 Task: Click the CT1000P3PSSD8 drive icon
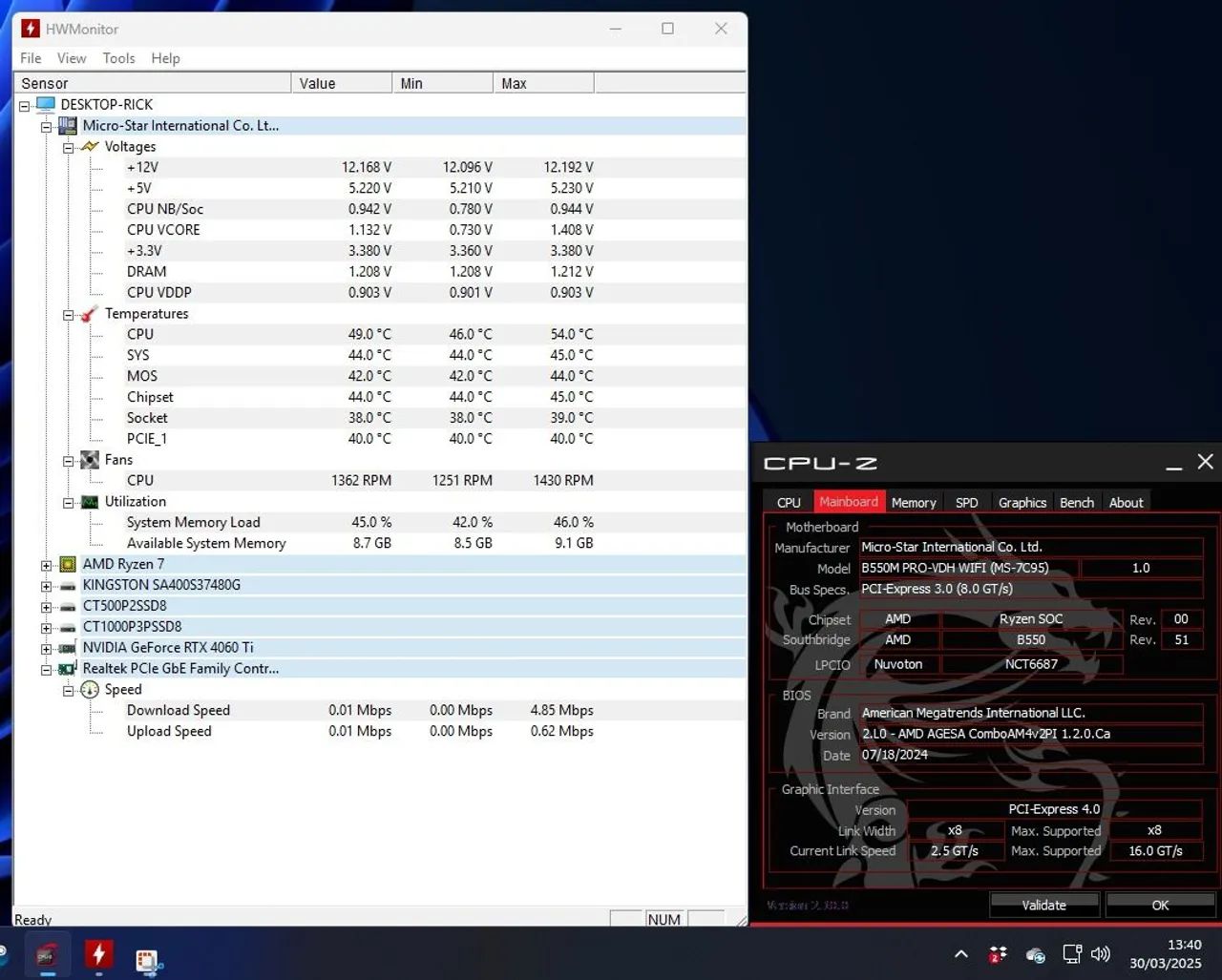68,627
